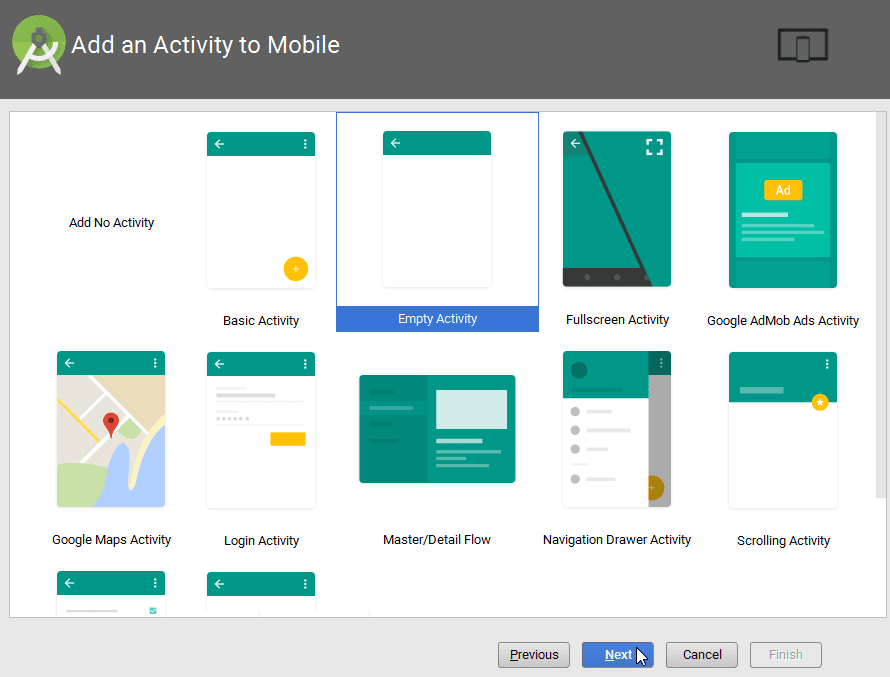Cancel the new activity wizard

702,655
